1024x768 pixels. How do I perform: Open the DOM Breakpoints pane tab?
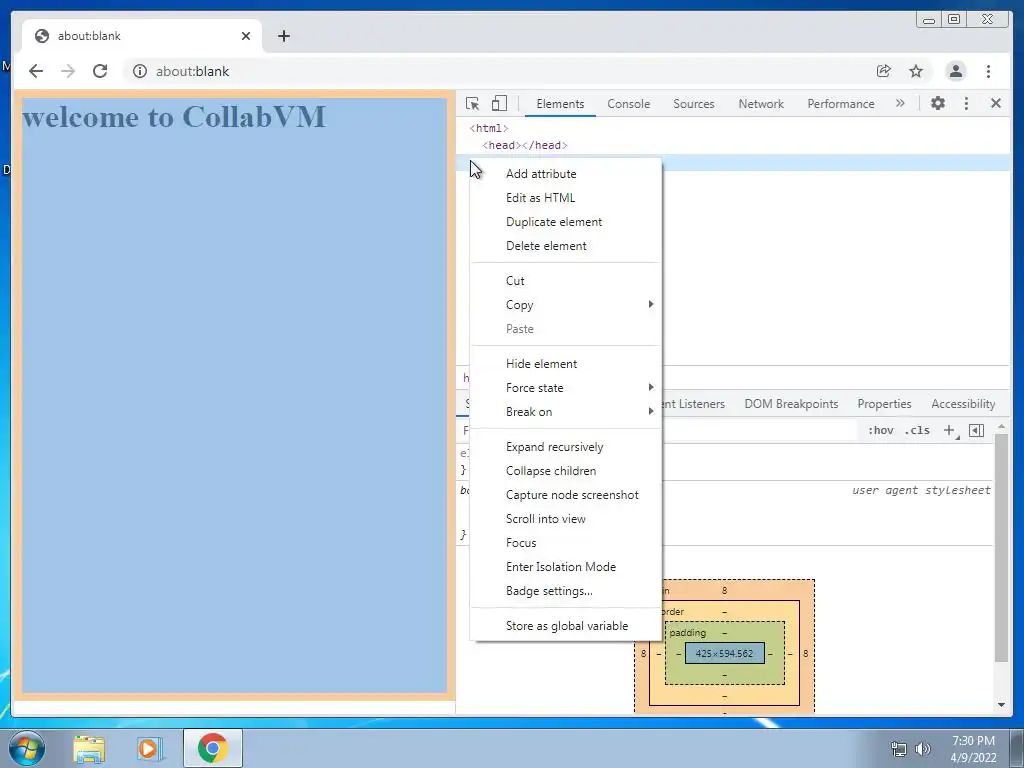click(x=791, y=404)
